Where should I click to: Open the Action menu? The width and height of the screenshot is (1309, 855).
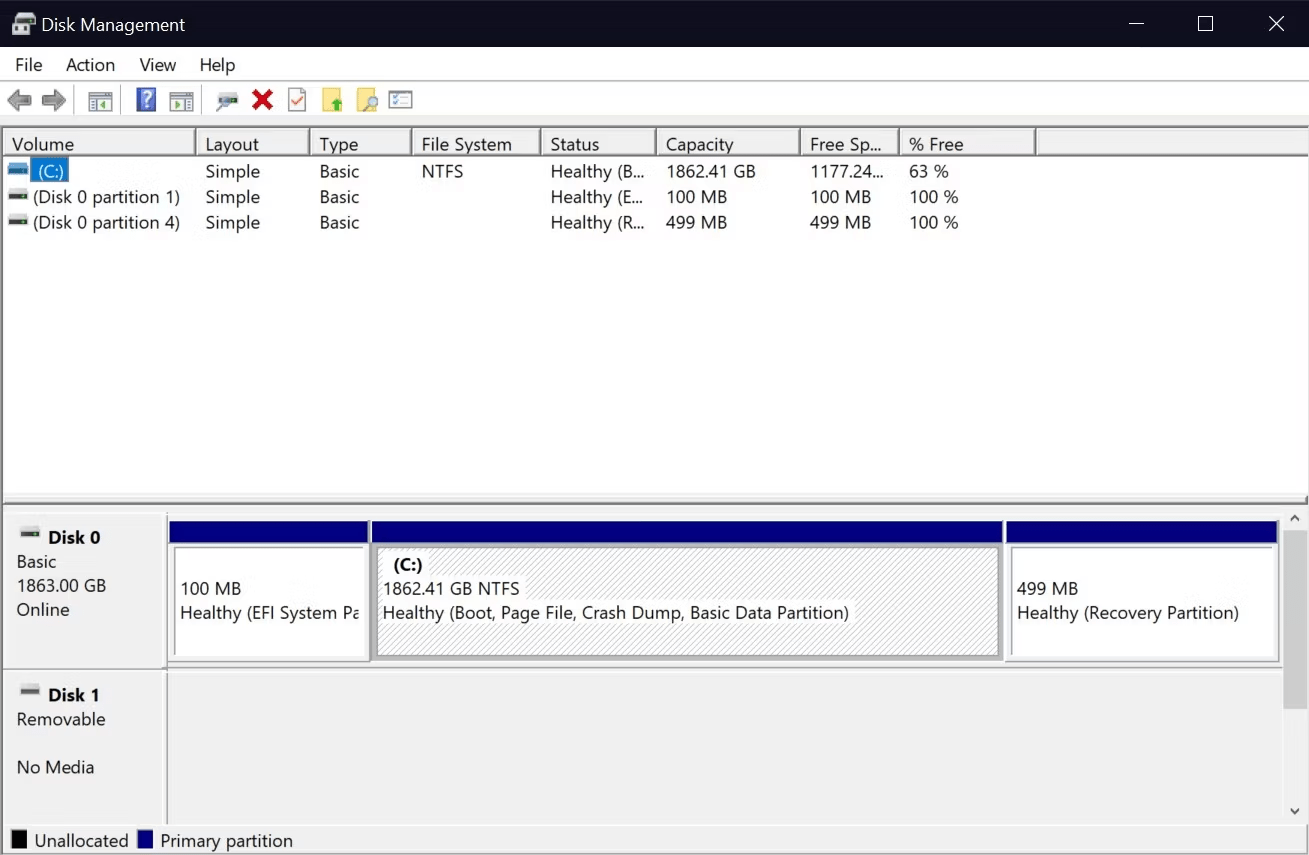(x=90, y=64)
